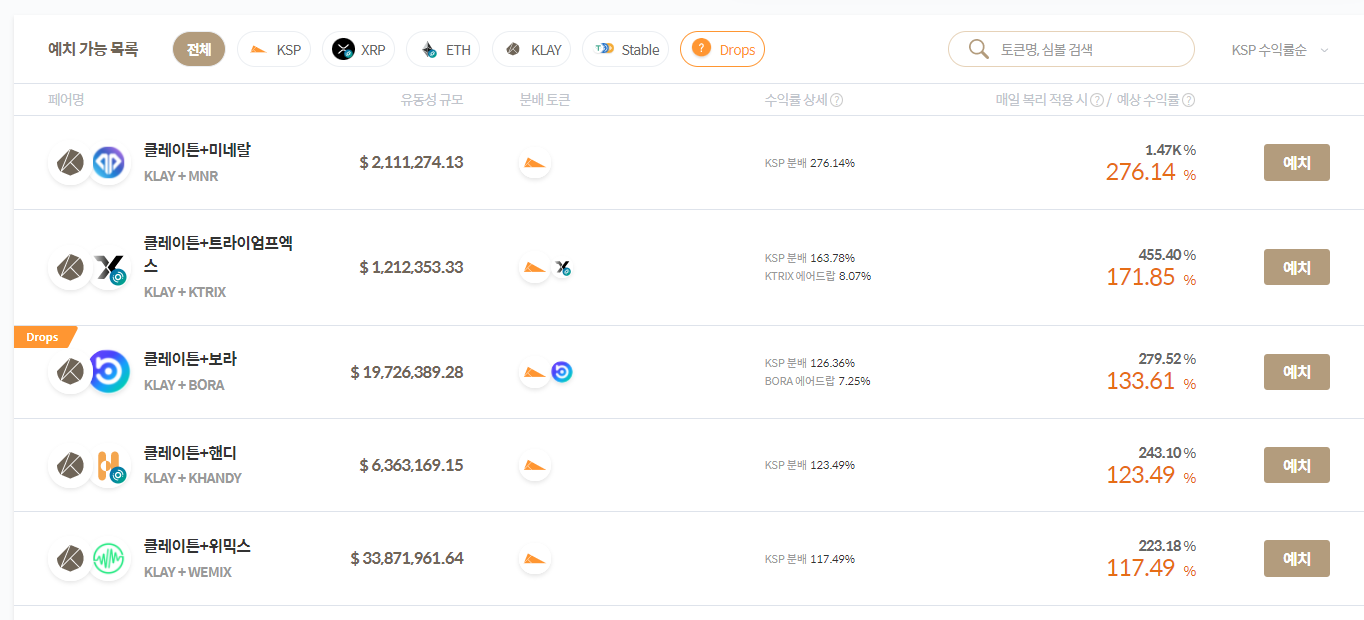Screen dimensions: 1364x620
Task: Open the 클레이튼+위믹스 pool name
Action: click(197, 546)
